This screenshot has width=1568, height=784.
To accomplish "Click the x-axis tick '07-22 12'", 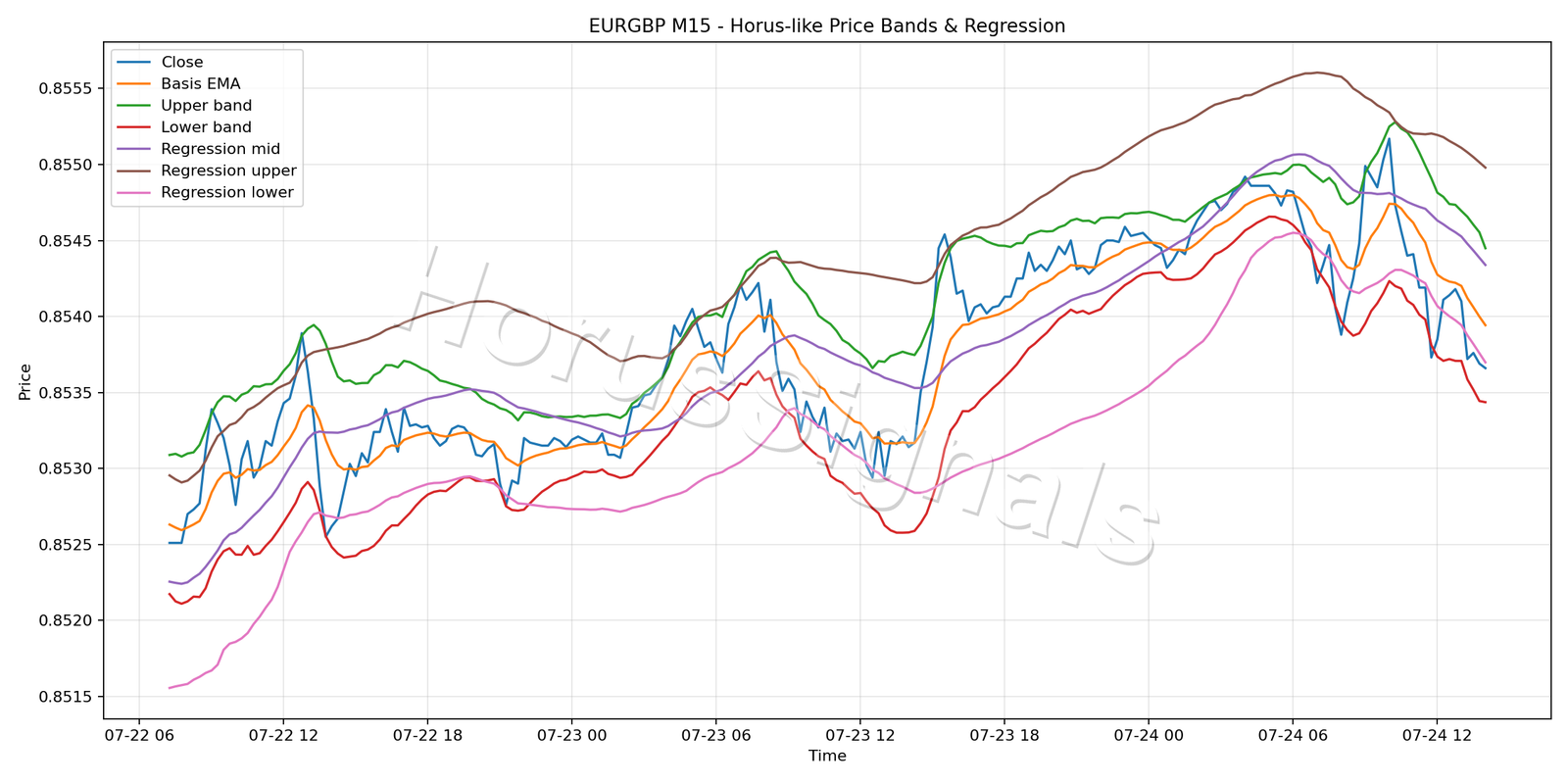I will 283,735.
